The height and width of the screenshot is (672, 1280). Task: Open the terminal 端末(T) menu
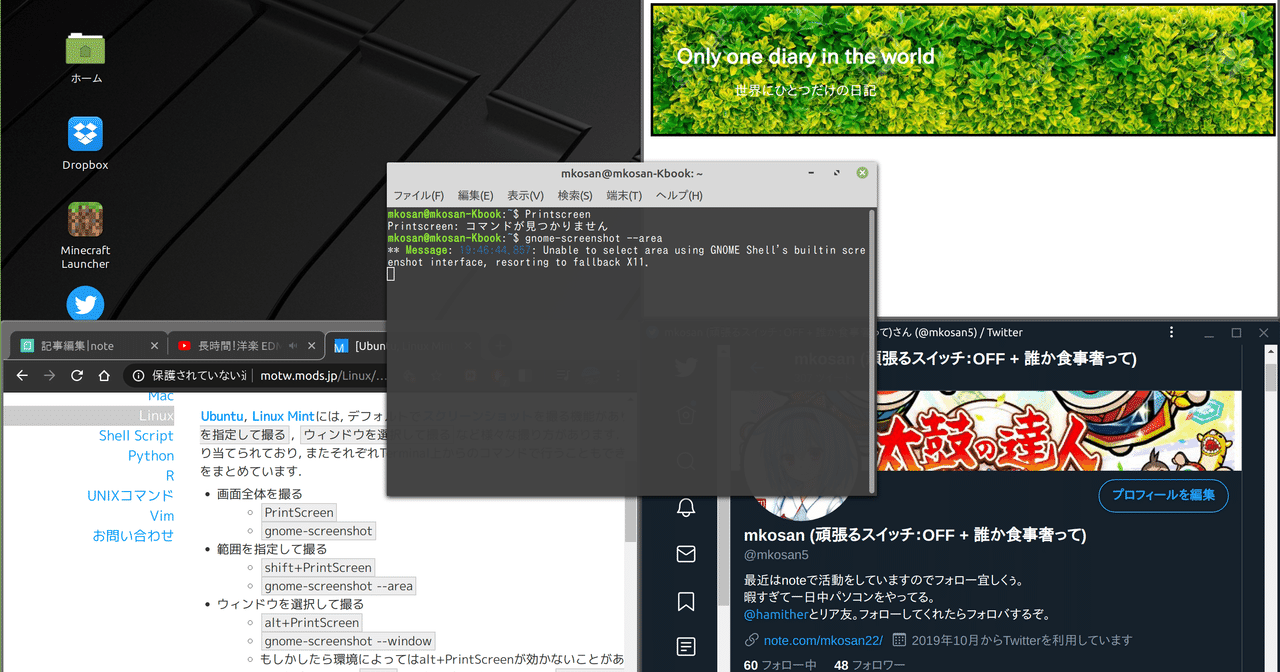click(x=624, y=196)
